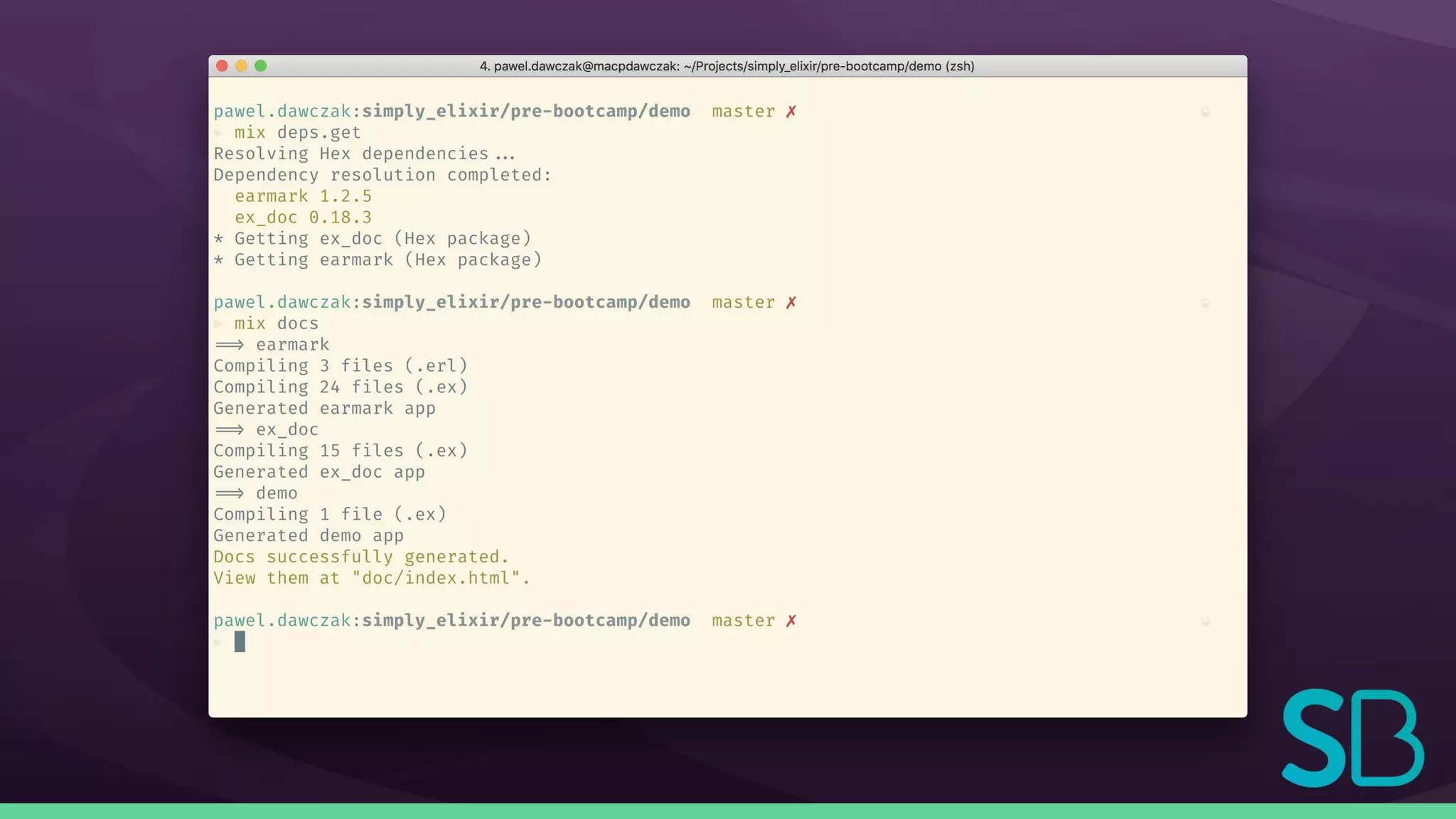
Task: Click the "Docs successfully generated." message
Action: [361, 557]
